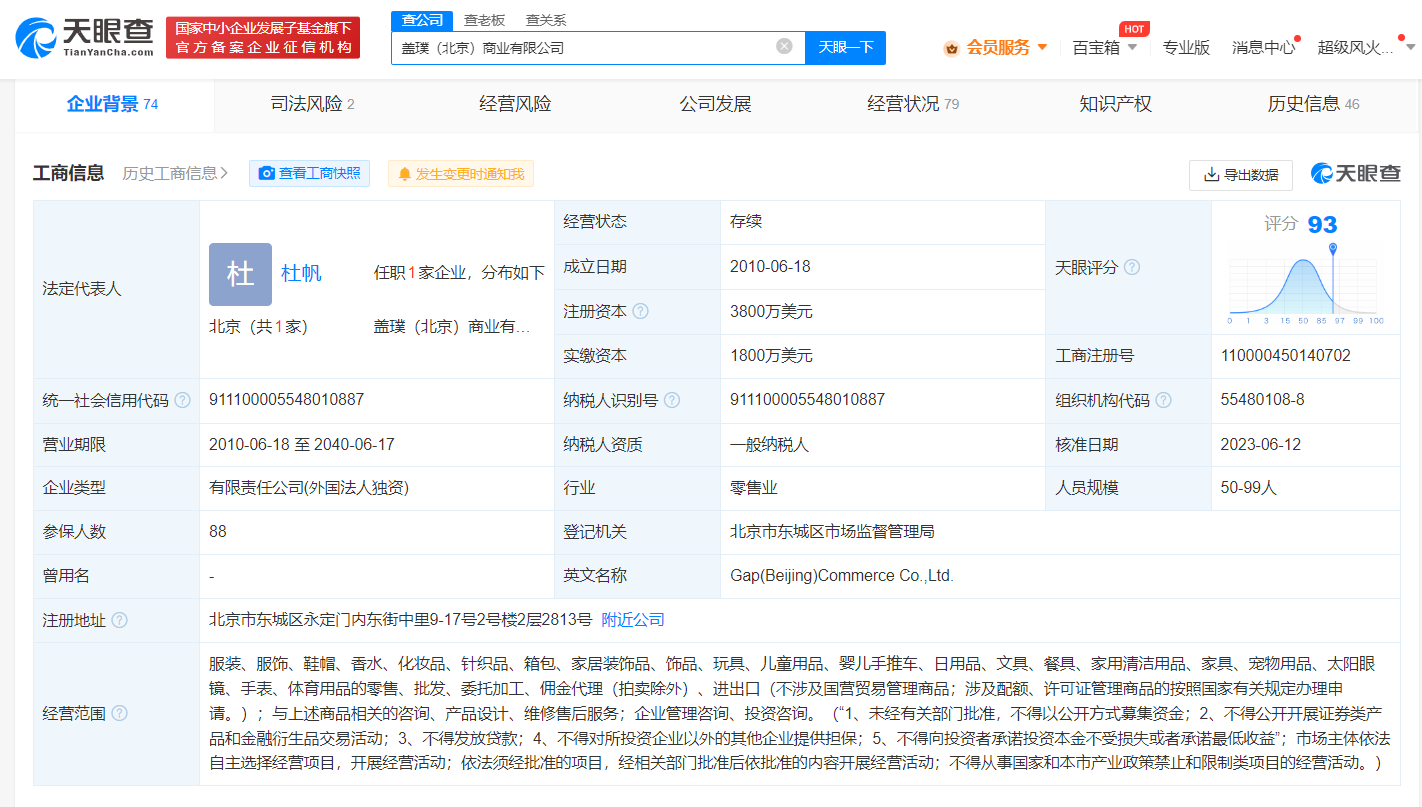Screen dimensions: 1422x807
Task: Open help icon next to 注册地址
Action: (119, 620)
